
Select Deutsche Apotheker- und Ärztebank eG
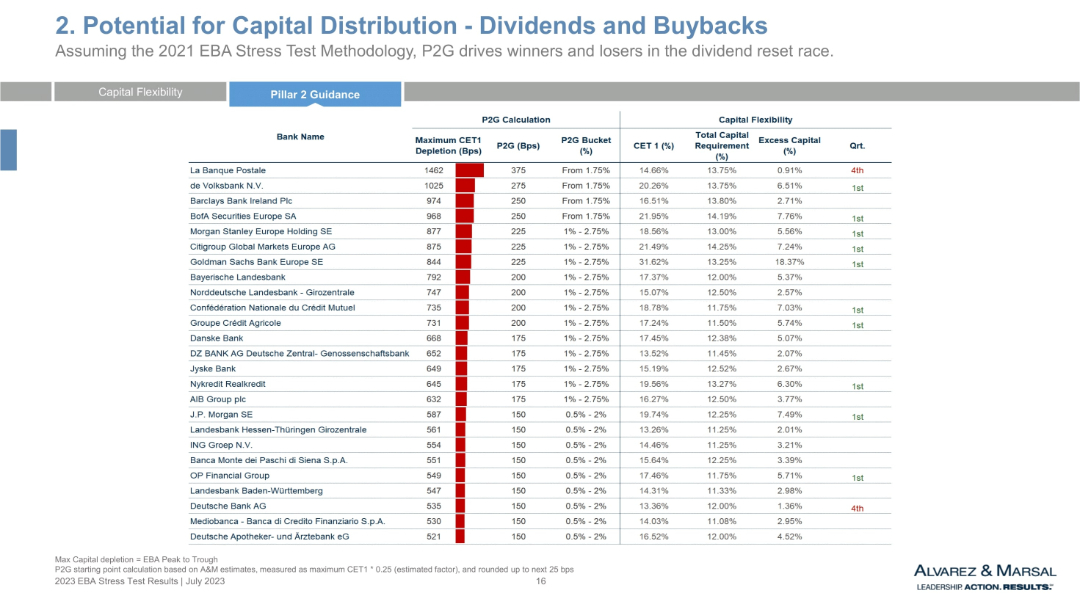click(269, 536)
